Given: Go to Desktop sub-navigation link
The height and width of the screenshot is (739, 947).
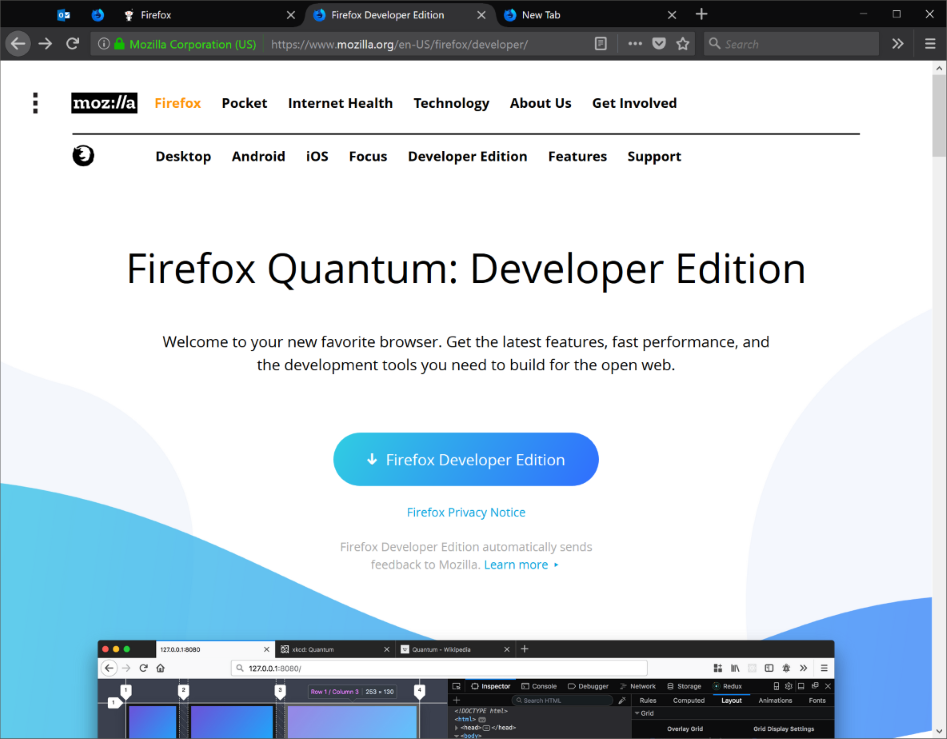Looking at the screenshot, I should point(183,156).
